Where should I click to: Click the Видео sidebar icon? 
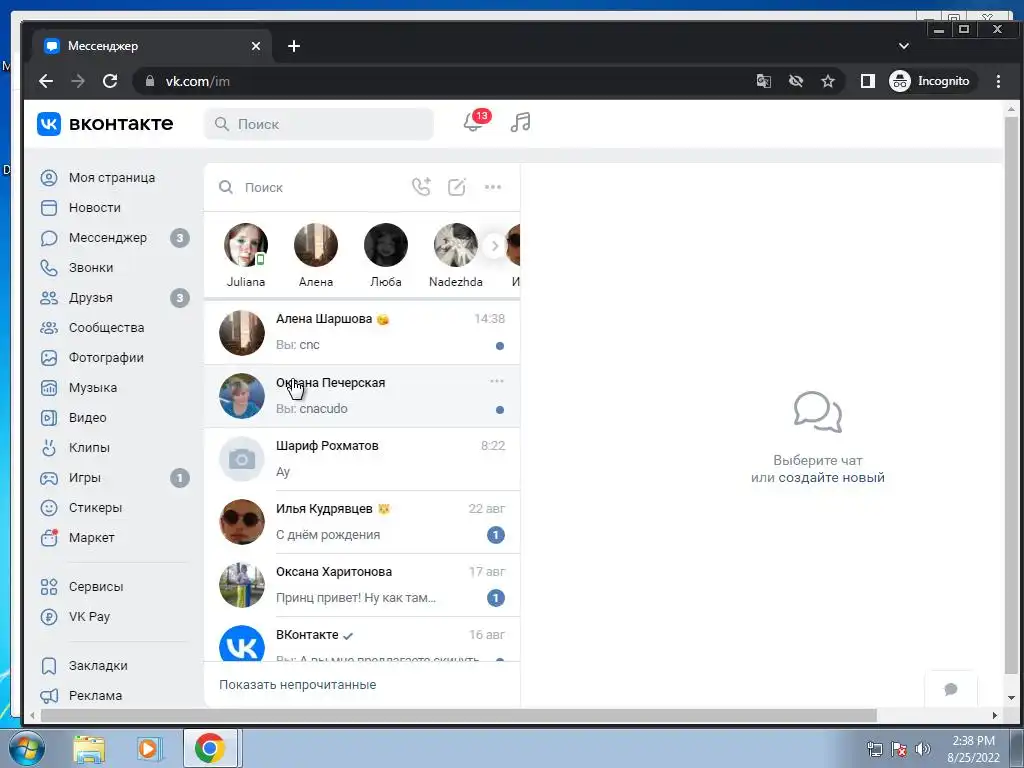(x=49, y=418)
